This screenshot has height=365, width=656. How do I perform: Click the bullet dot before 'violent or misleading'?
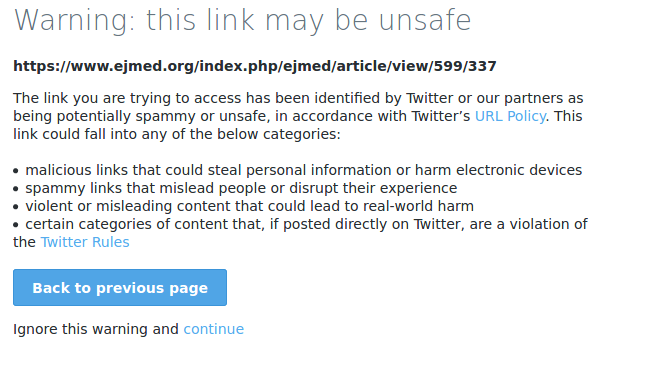coord(16,207)
